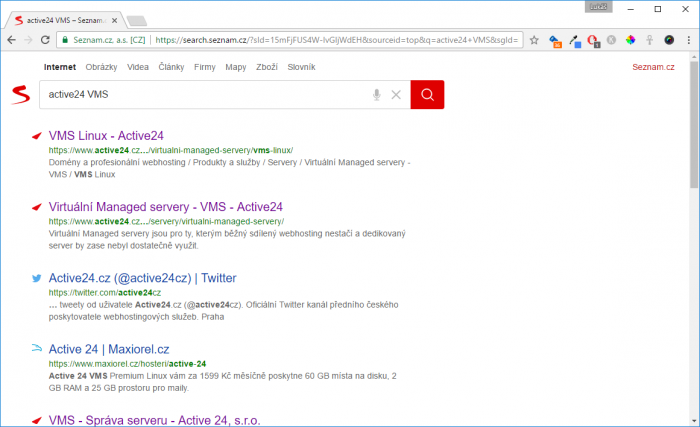This screenshot has height=427, width=700.
Task: Click the dark circular extension icon
Action: point(669,40)
